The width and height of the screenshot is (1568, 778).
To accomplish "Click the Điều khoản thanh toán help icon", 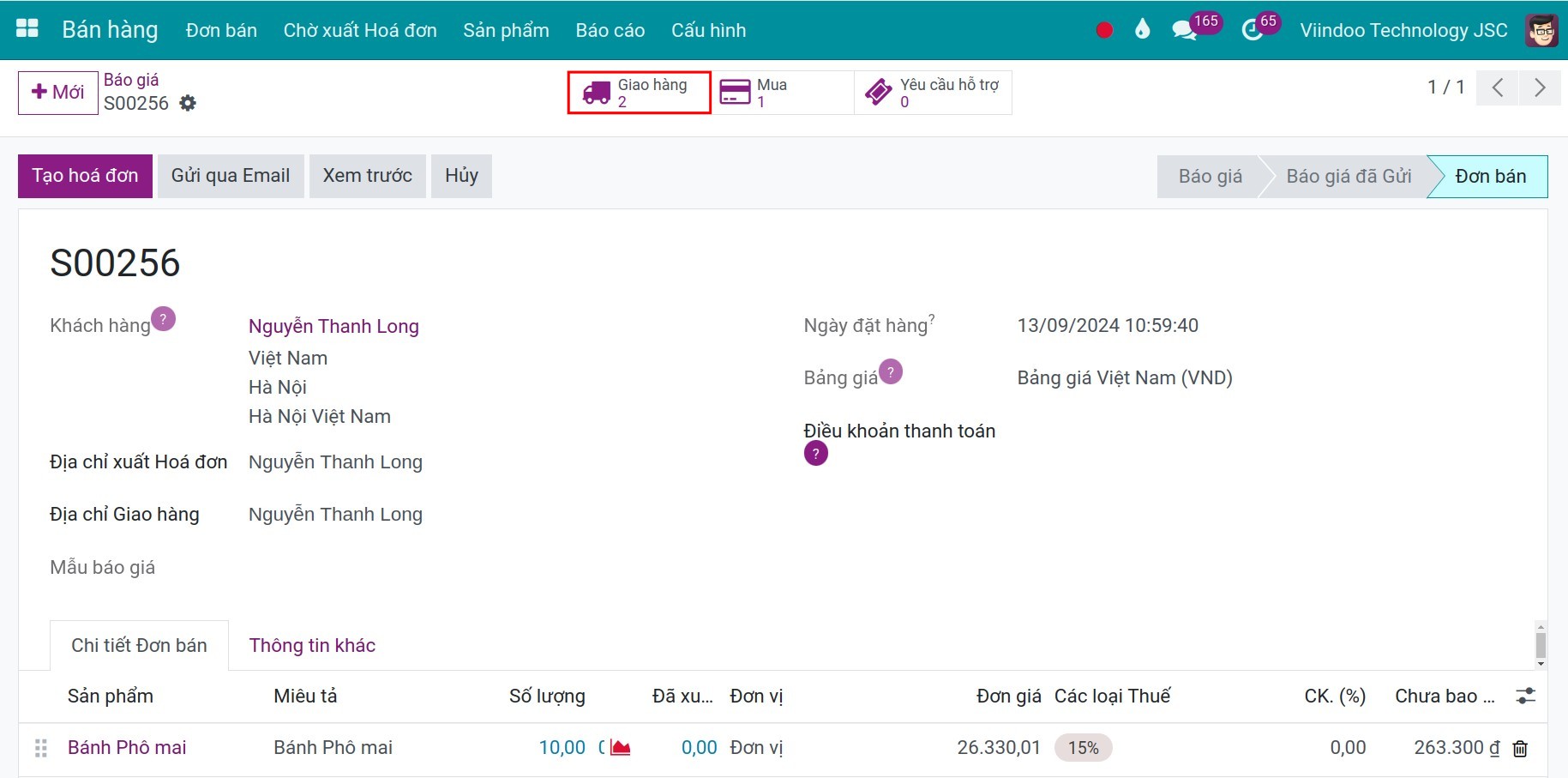I will [816, 454].
